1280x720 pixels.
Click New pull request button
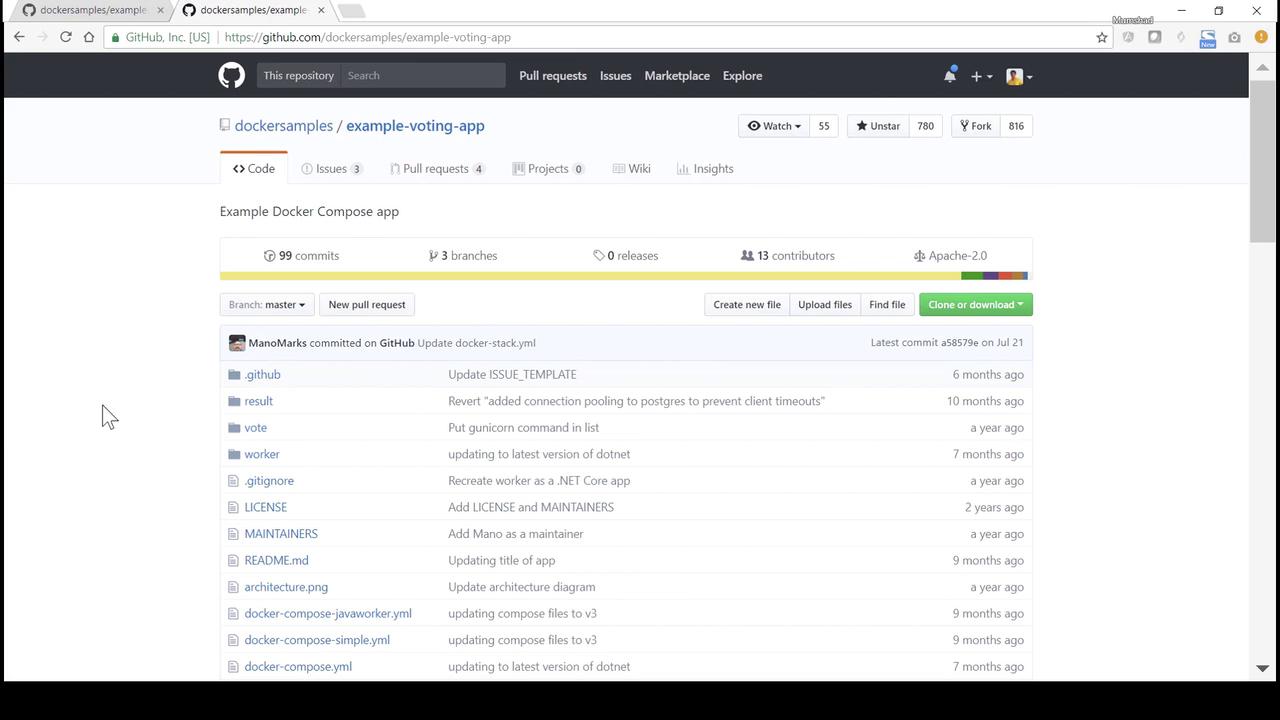click(x=367, y=305)
